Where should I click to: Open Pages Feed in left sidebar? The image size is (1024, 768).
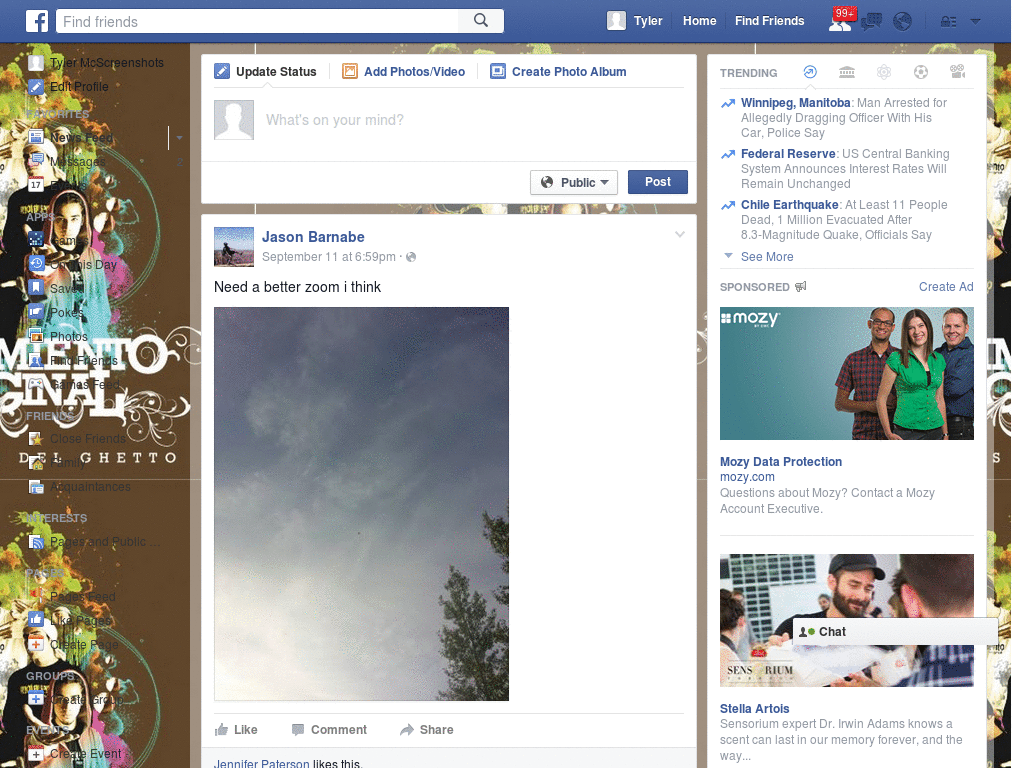click(82, 597)
